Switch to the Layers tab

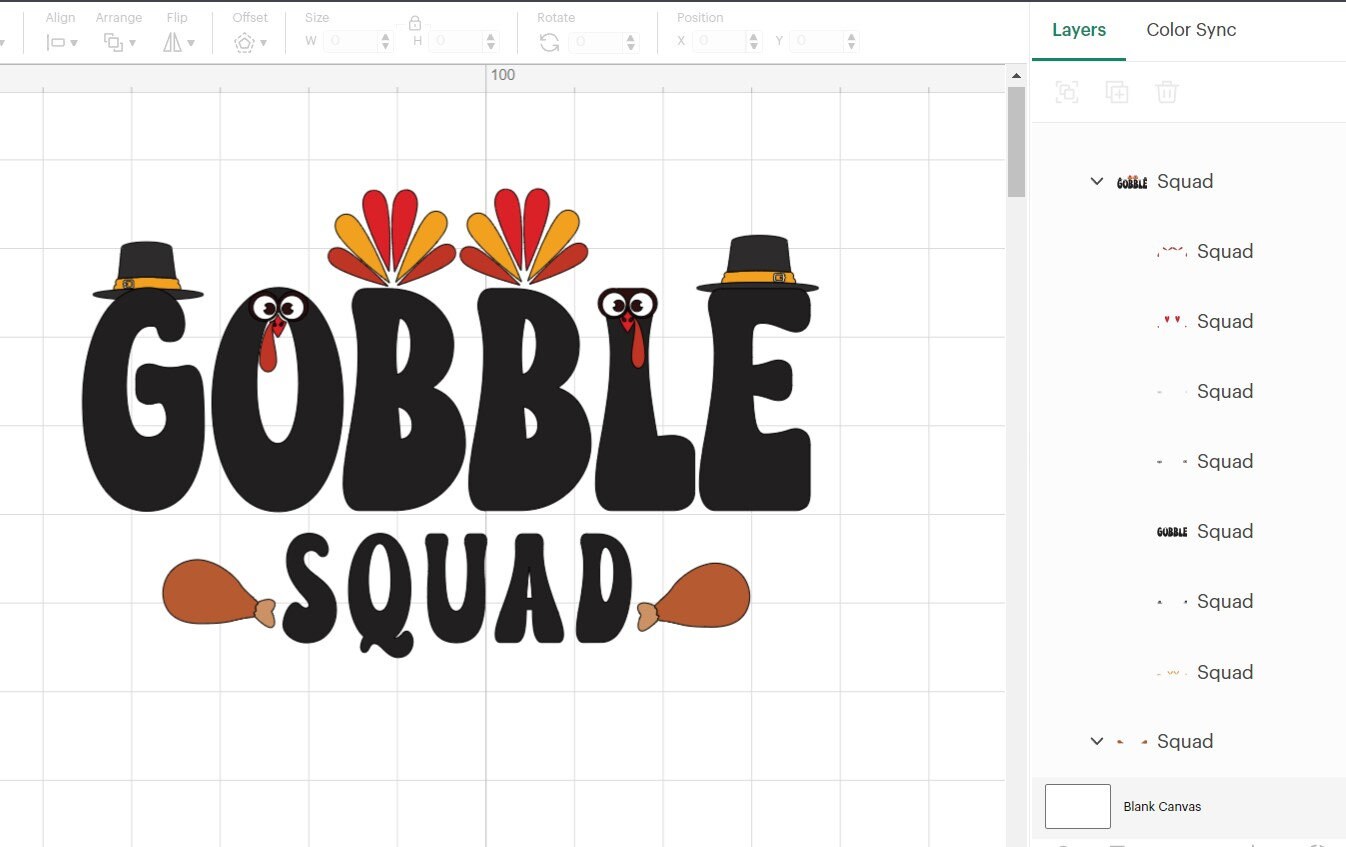pos(1079,30)
